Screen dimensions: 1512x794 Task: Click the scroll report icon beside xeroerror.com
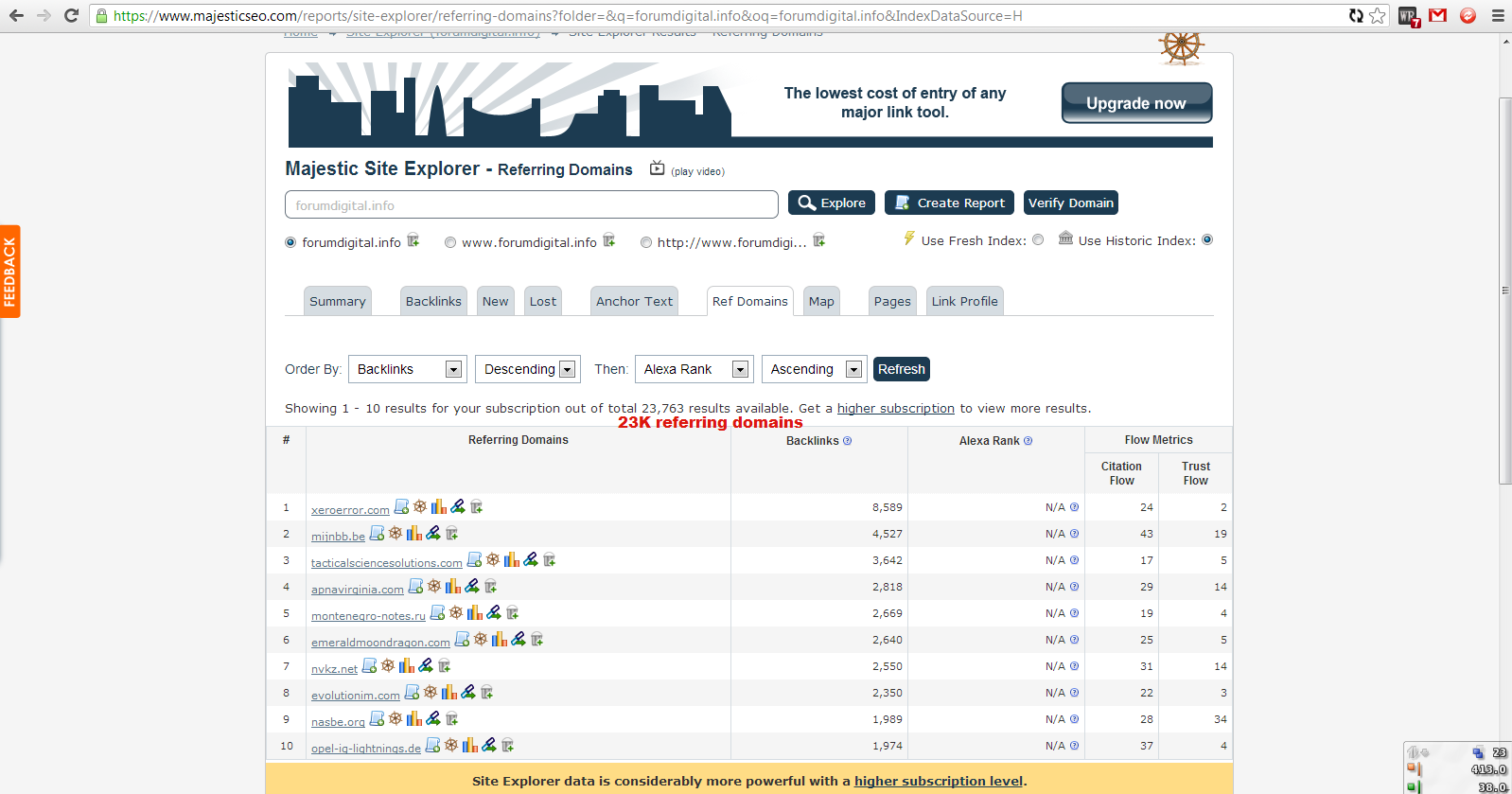click(401, 507)
